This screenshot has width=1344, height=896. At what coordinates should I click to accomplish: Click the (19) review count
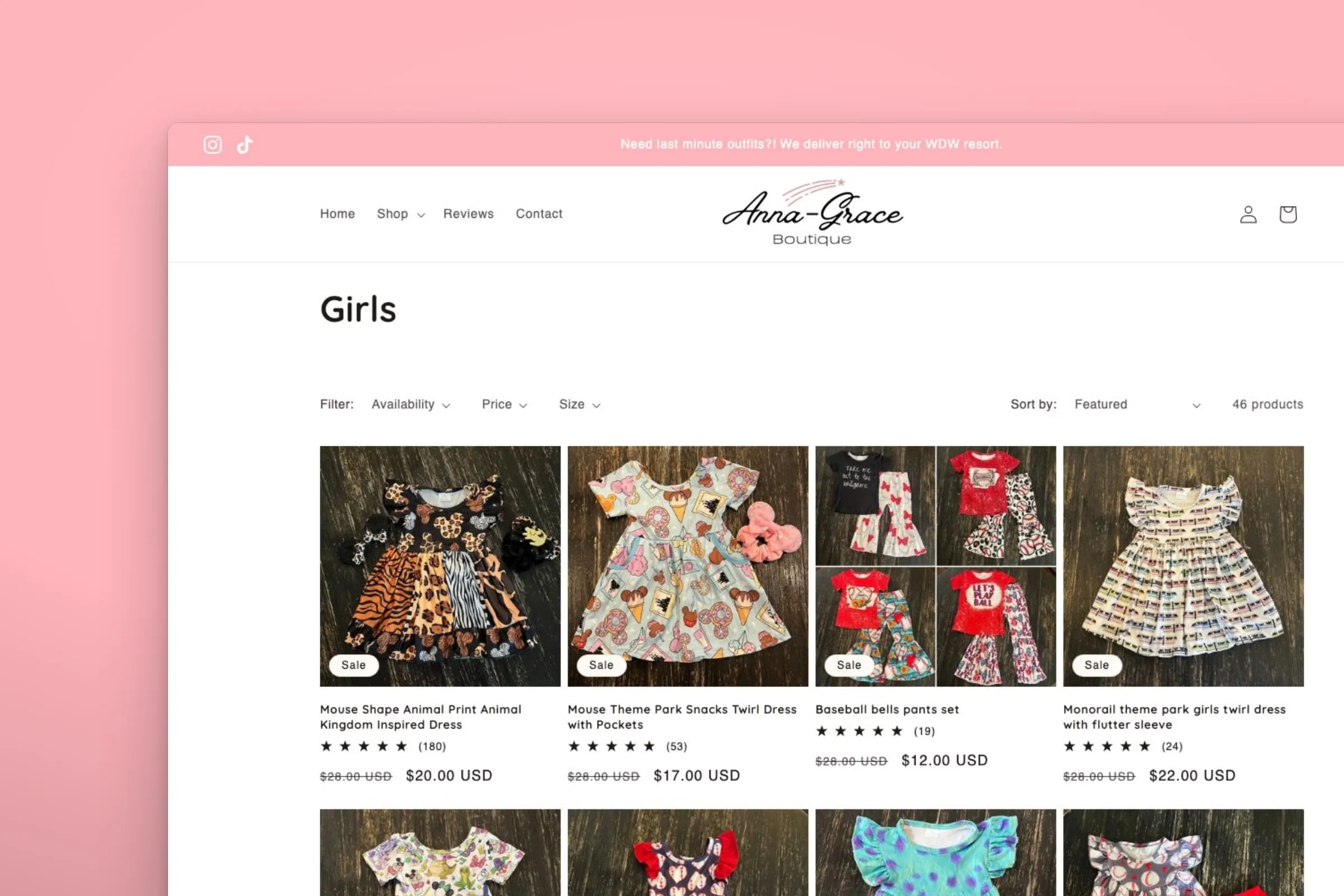(924, 731)
